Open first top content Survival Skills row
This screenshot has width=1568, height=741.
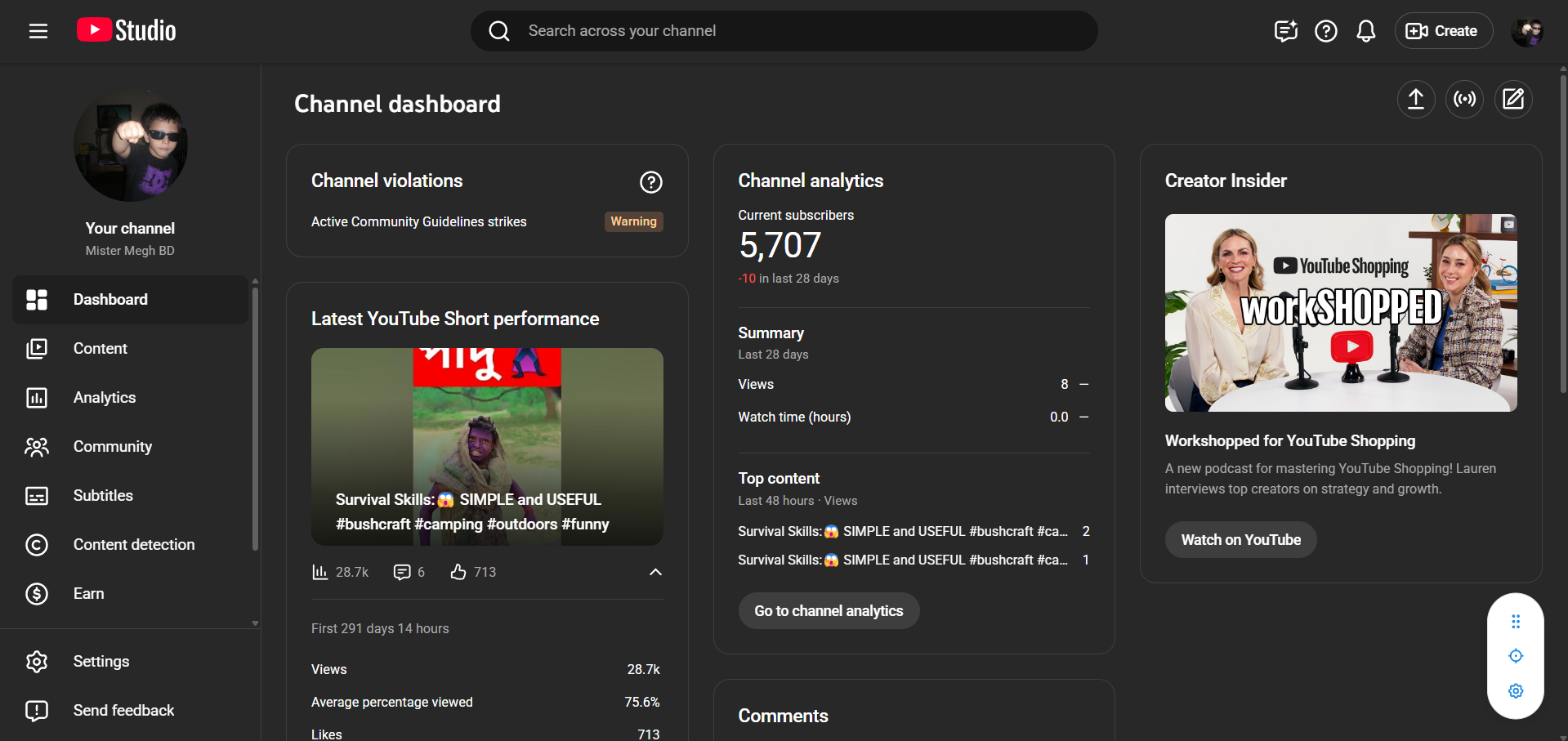coord(914,531)
